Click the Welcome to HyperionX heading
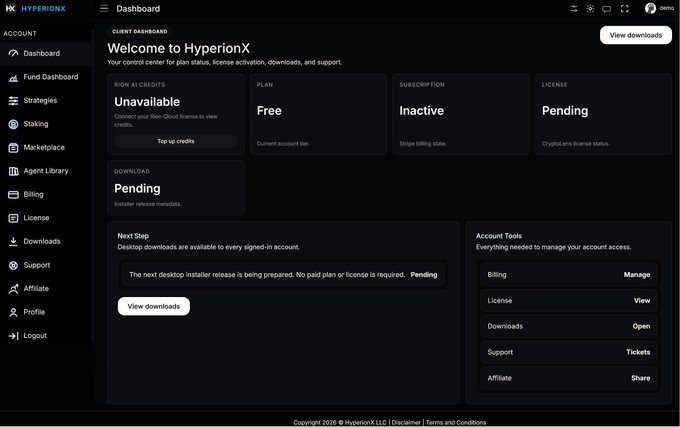Screen dimensions: 680x427 tap(179, 48)
